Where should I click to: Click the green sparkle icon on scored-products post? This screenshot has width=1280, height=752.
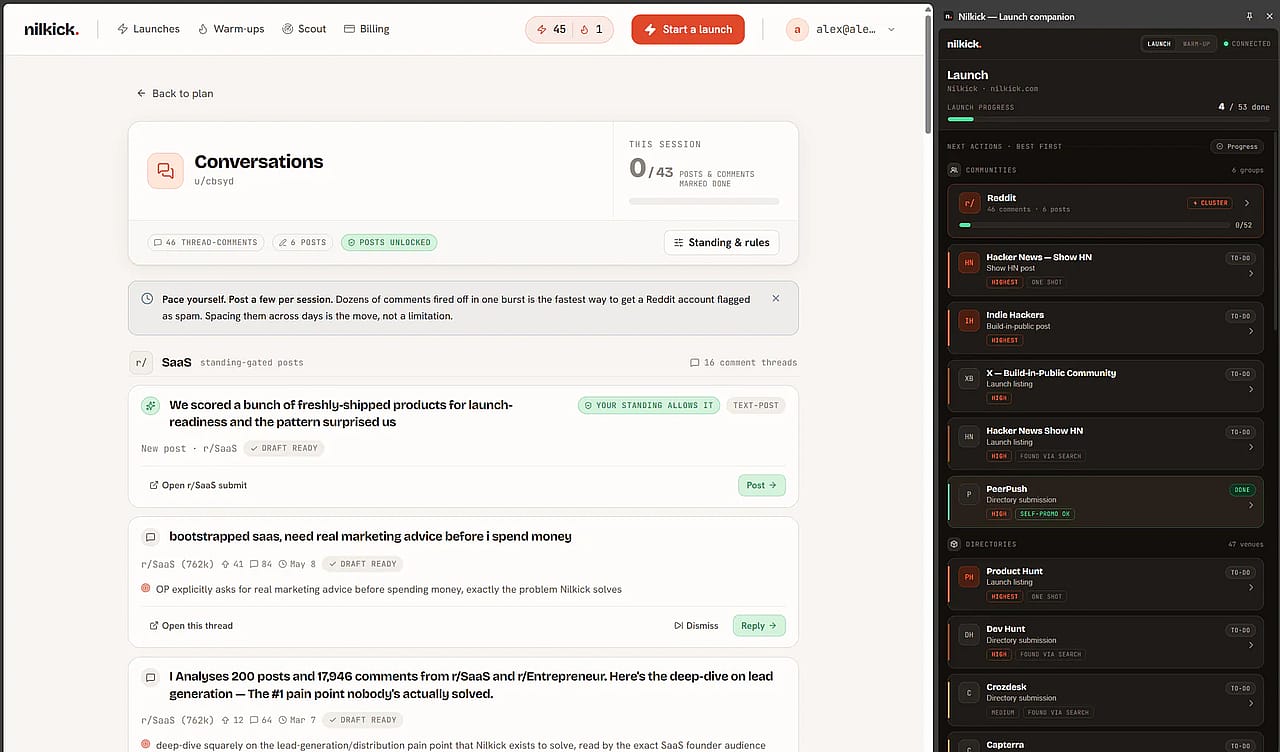pos(150,405)
